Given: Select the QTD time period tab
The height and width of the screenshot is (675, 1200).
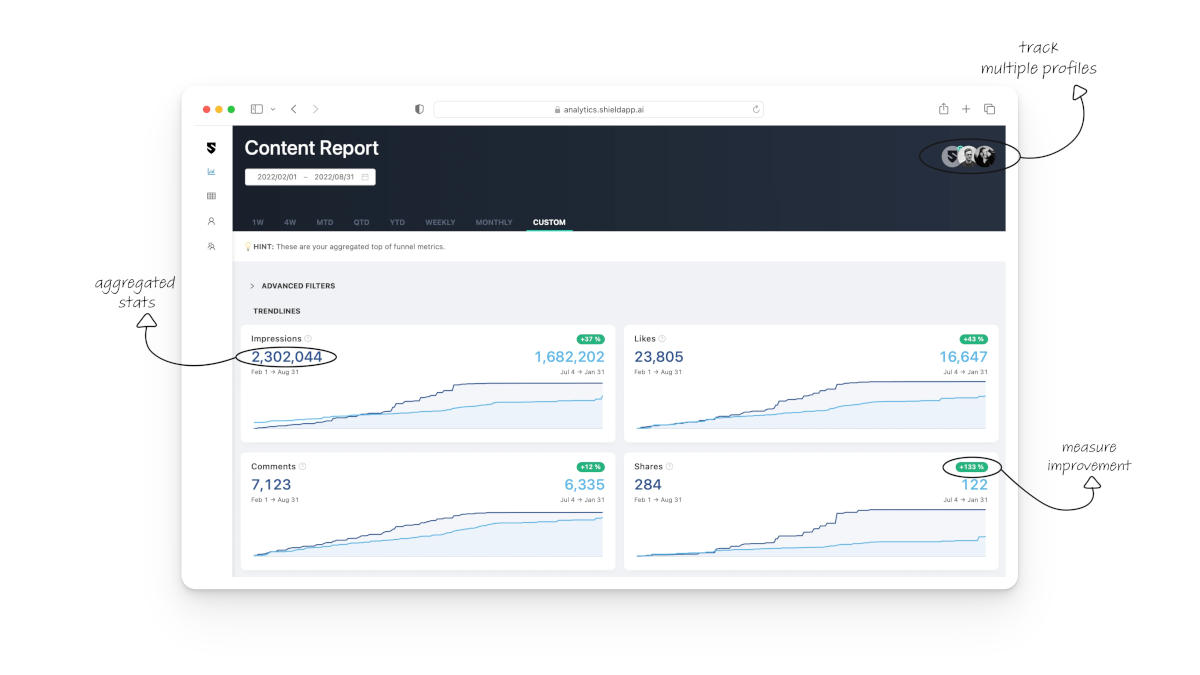Looking at the screenshot, I should click(x=362, y=222).
